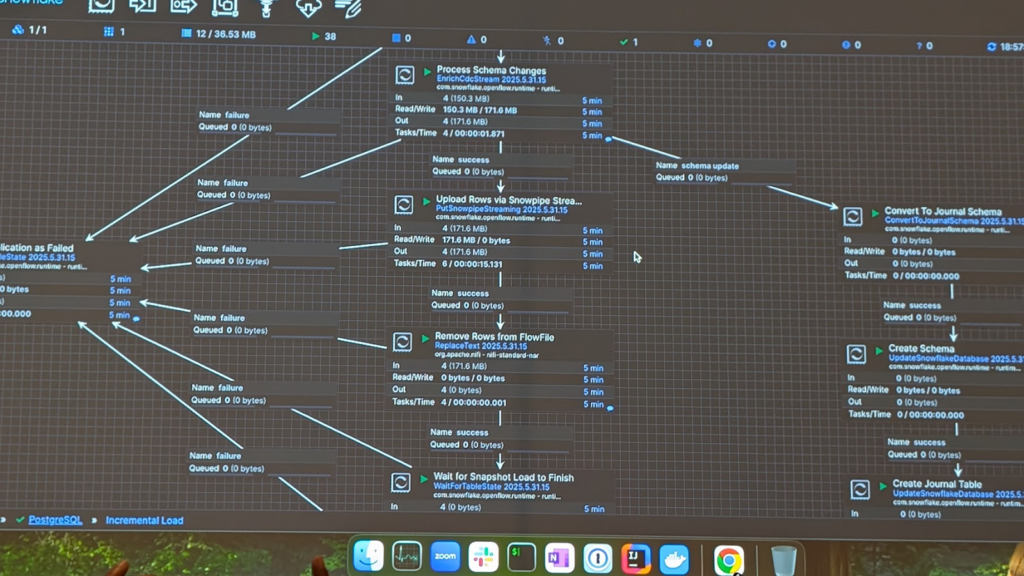Image resolution: width=1024 pixels, height=576 pixels.
Task: Click the blue stopped components square icon
Action: pyautogui.click(x=396, y=38)
